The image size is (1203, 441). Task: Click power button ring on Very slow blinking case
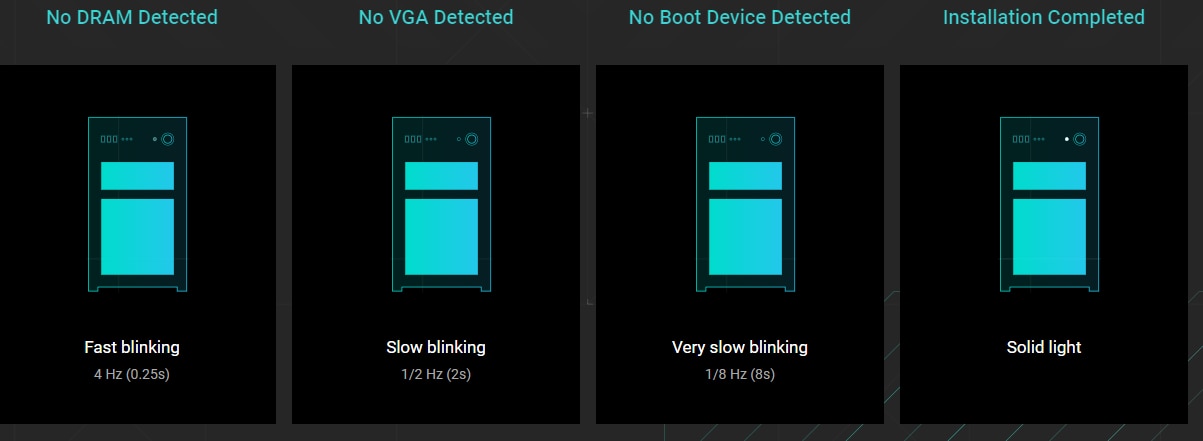tap(775, 139)
